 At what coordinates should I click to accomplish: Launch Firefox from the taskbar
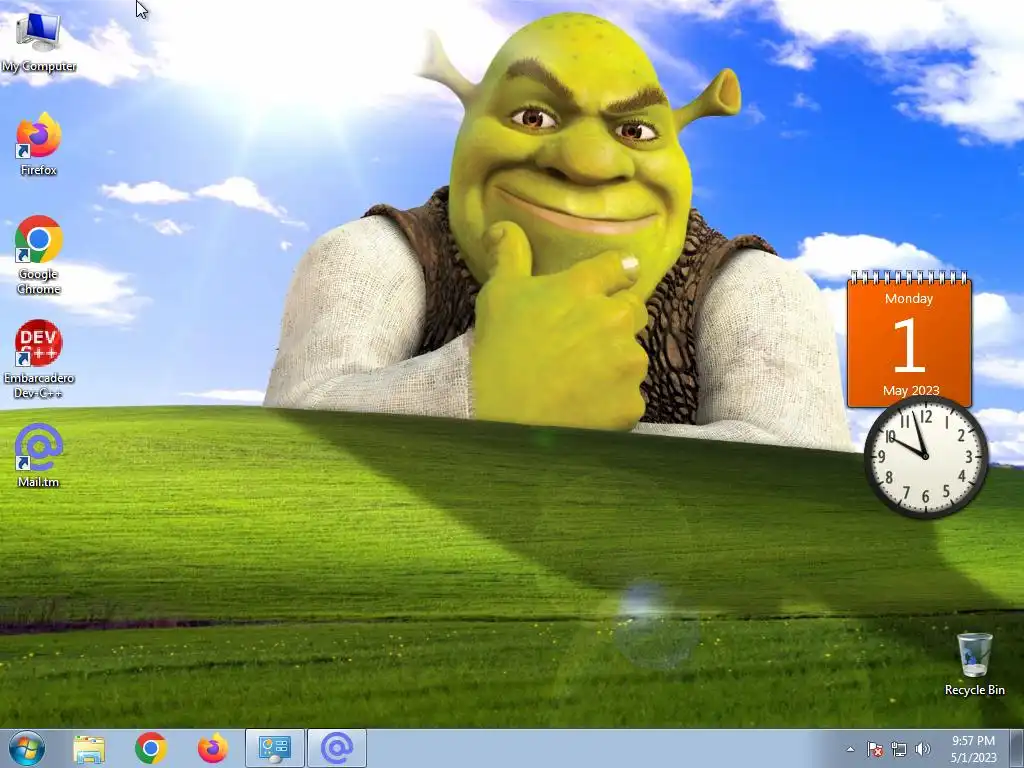point(213,748)
